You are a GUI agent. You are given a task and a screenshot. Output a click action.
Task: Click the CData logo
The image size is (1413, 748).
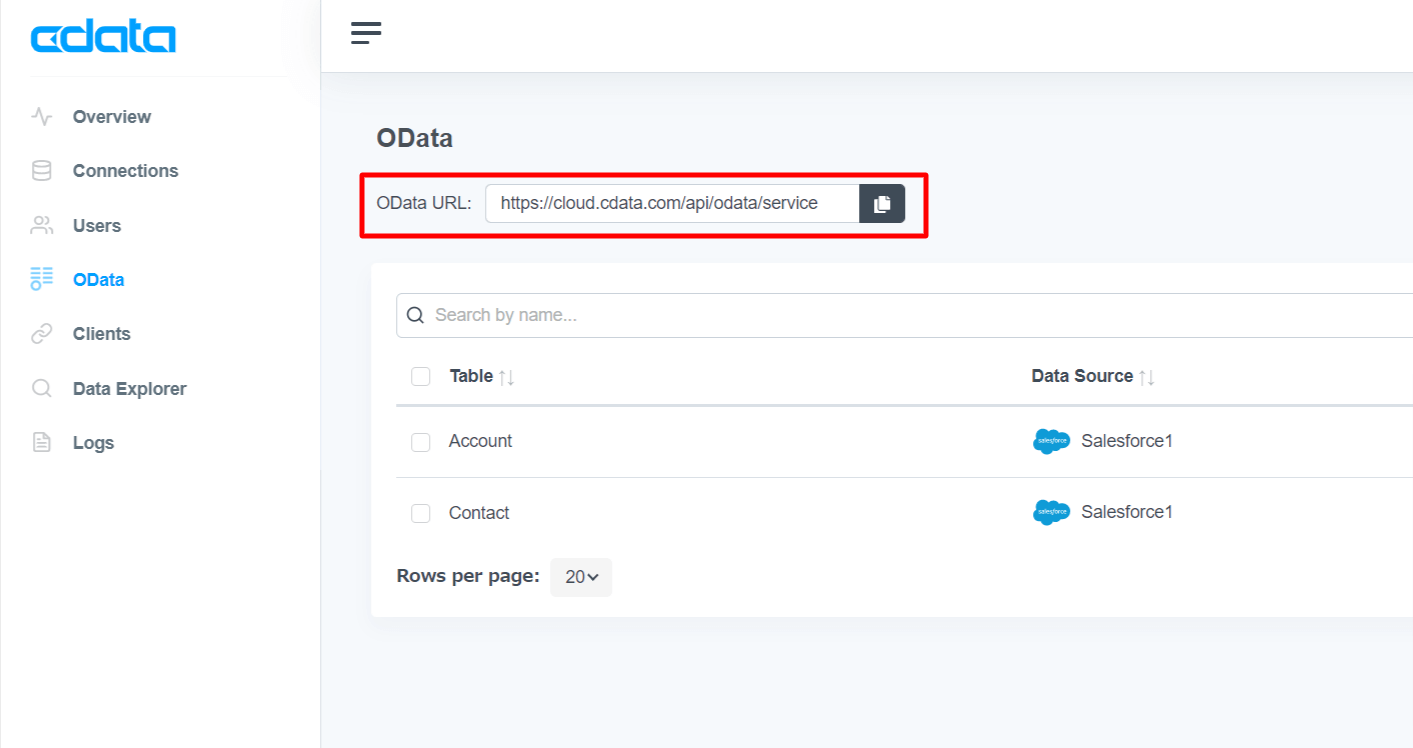103,38
